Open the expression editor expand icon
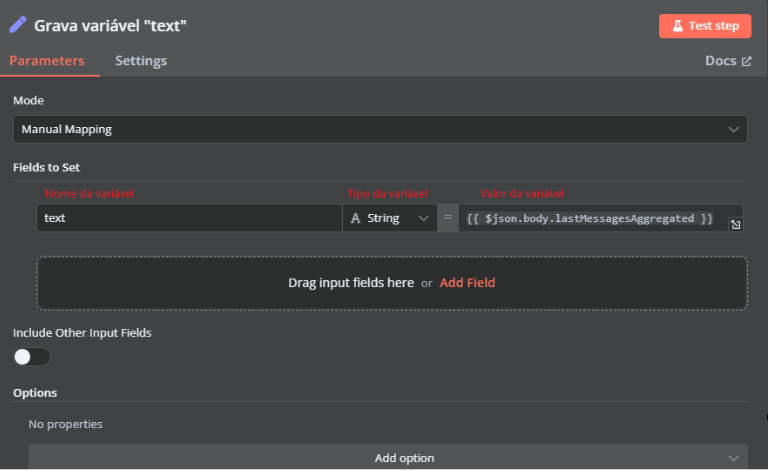This screenshot has height=470, width=768. coord(735,225)
